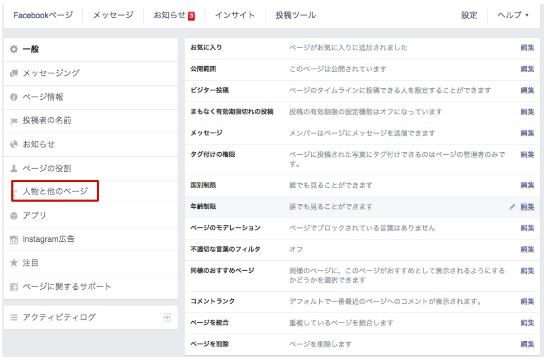Switch to the インサイト tab
This screenshot has height=361, width=544.
[x=235, y=15]
